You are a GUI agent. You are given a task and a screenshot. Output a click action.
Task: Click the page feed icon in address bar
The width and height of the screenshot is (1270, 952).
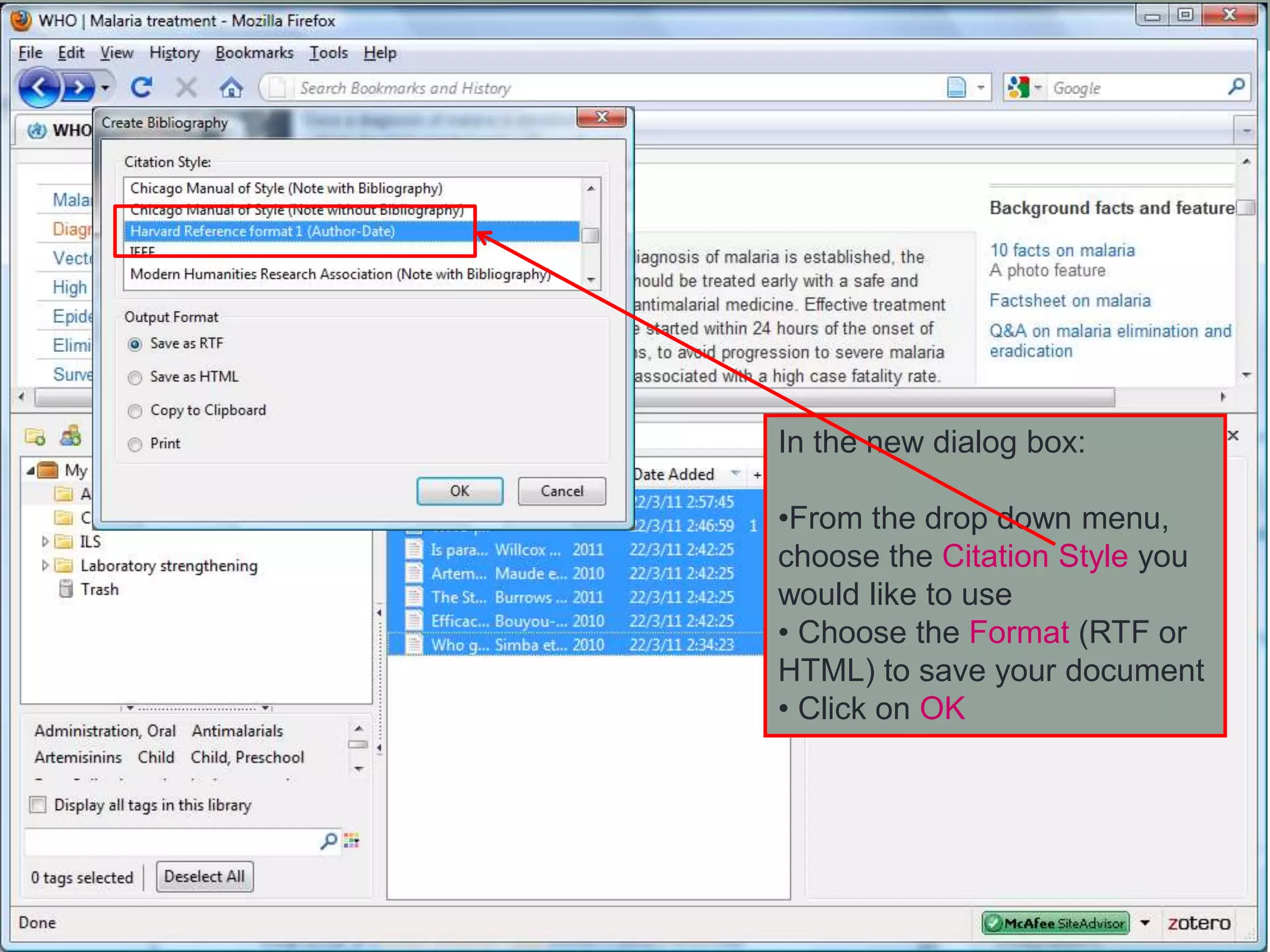[x=956, y=87]
